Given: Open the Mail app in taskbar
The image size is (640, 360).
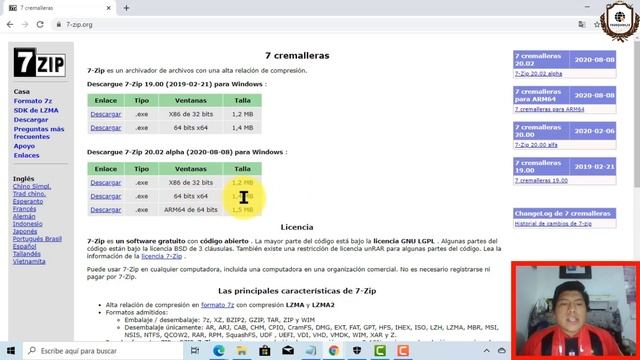Looking at the screenshot, I should (x=288, y=351).
